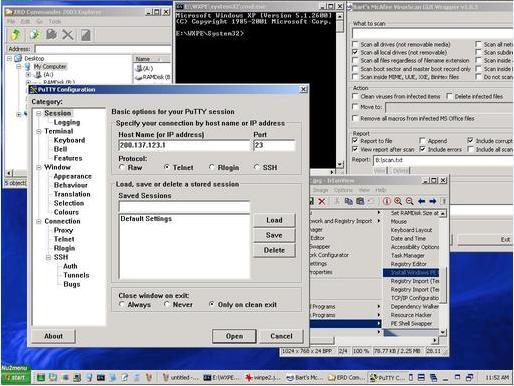Viewport: 514px width, 386px height.
Task: Select Logging in PuTTY category tree
Action: click(x=67, y=122)
